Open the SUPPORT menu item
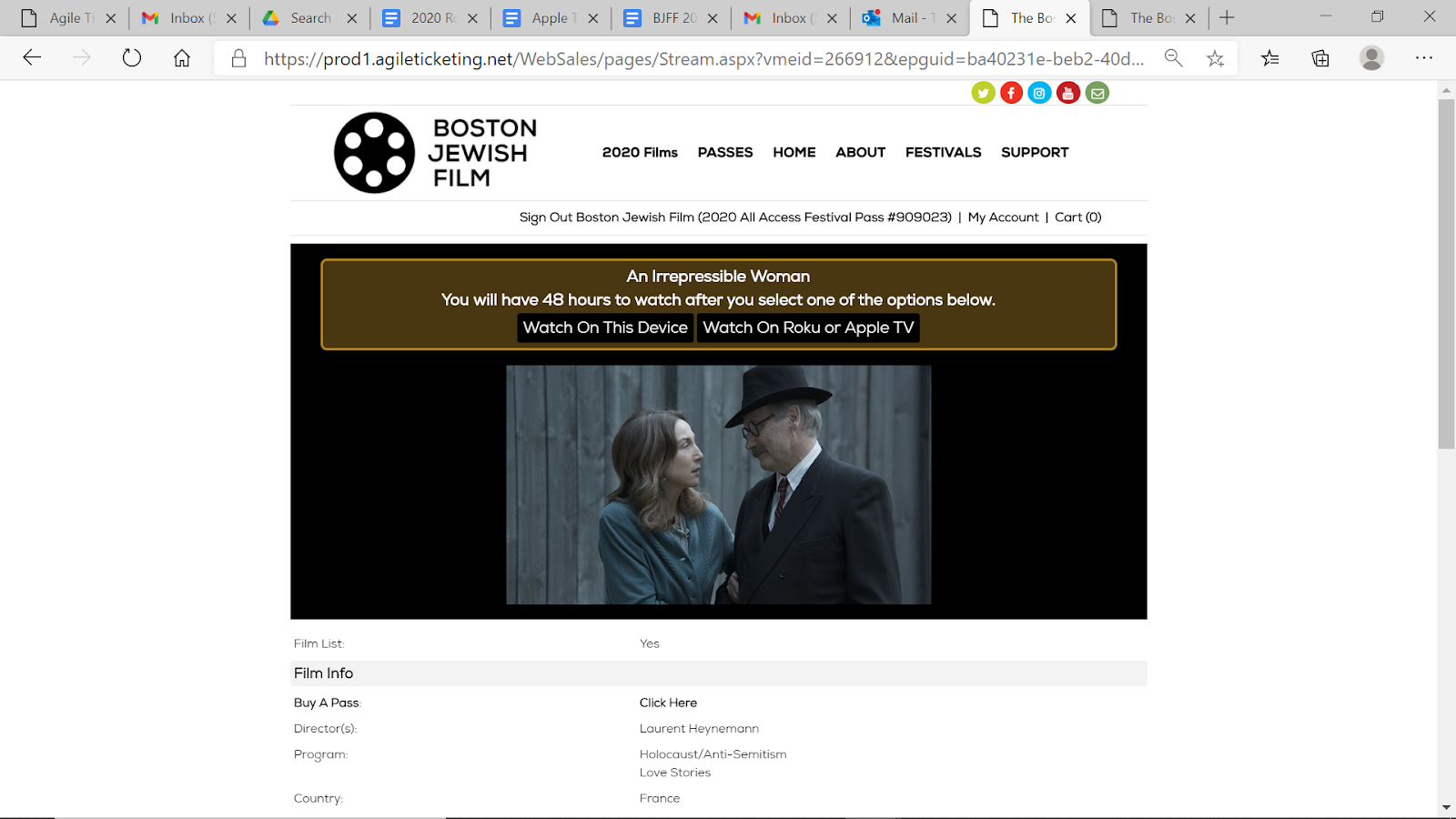This screenshot has width=1456, height=819. pos(1035,152)
